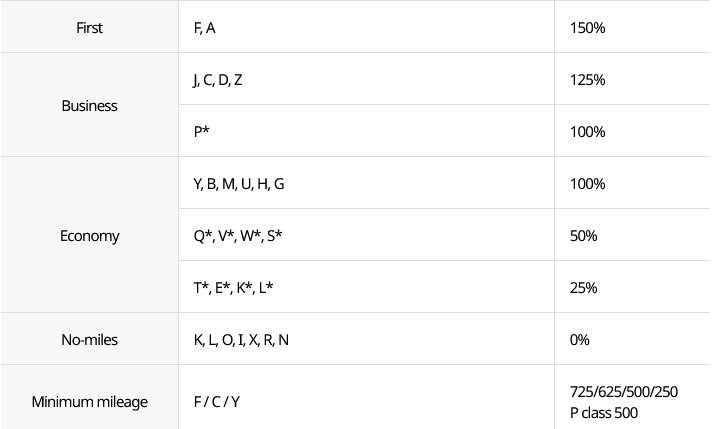Select the 25% accrual value
The height and width of the screenshot is (429, 716).
pyautogui.click(x=583, y=288)
